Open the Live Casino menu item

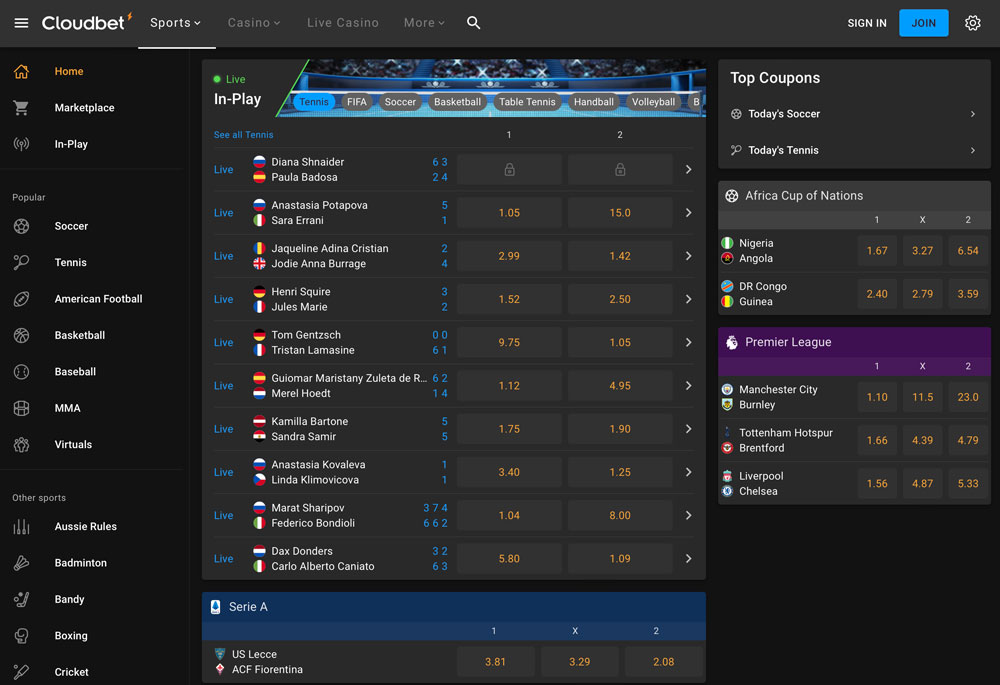(x=343, y=23)
